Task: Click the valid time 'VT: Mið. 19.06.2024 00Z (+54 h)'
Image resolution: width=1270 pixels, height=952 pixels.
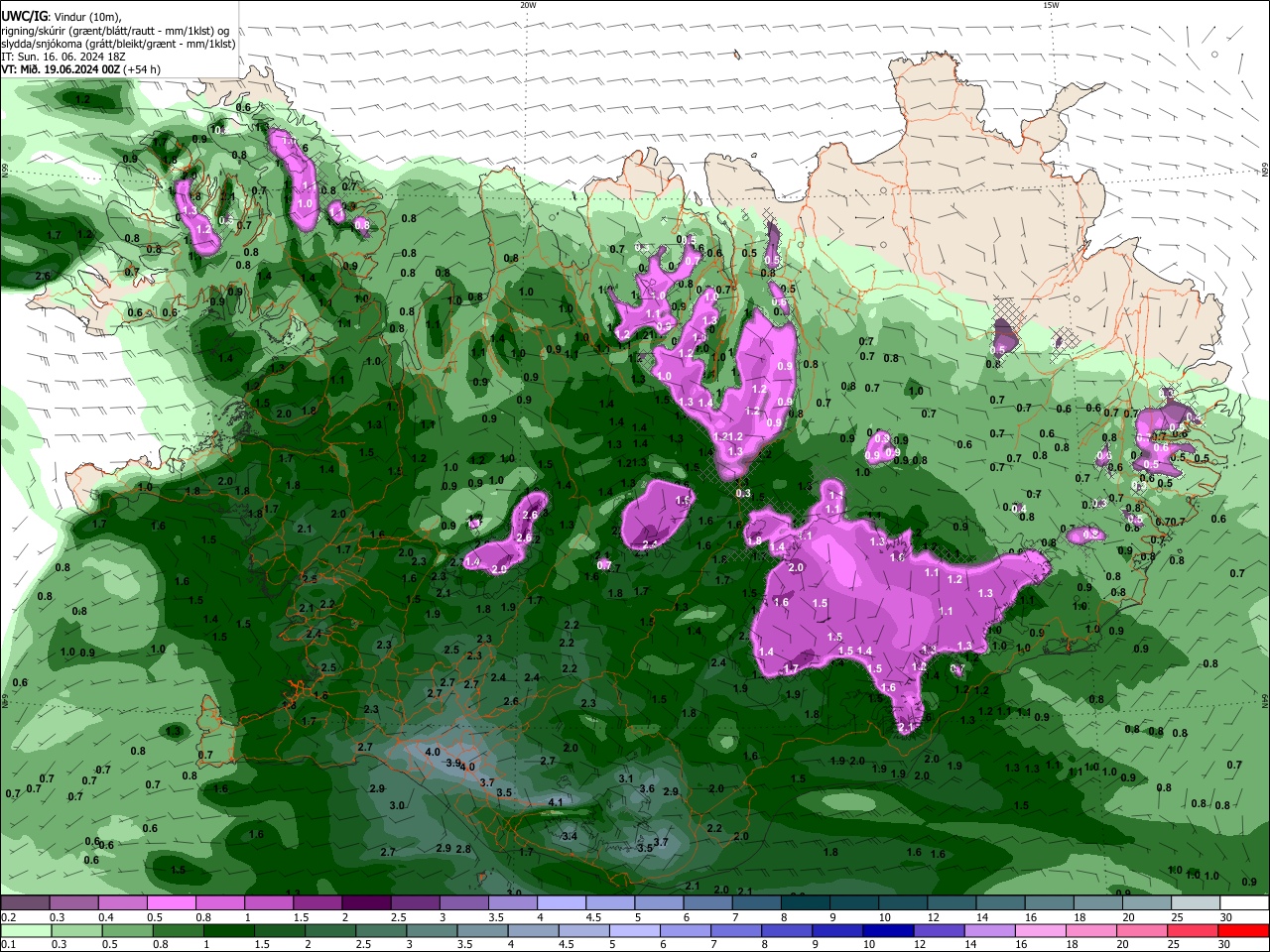Action: (x=80, y=69)
